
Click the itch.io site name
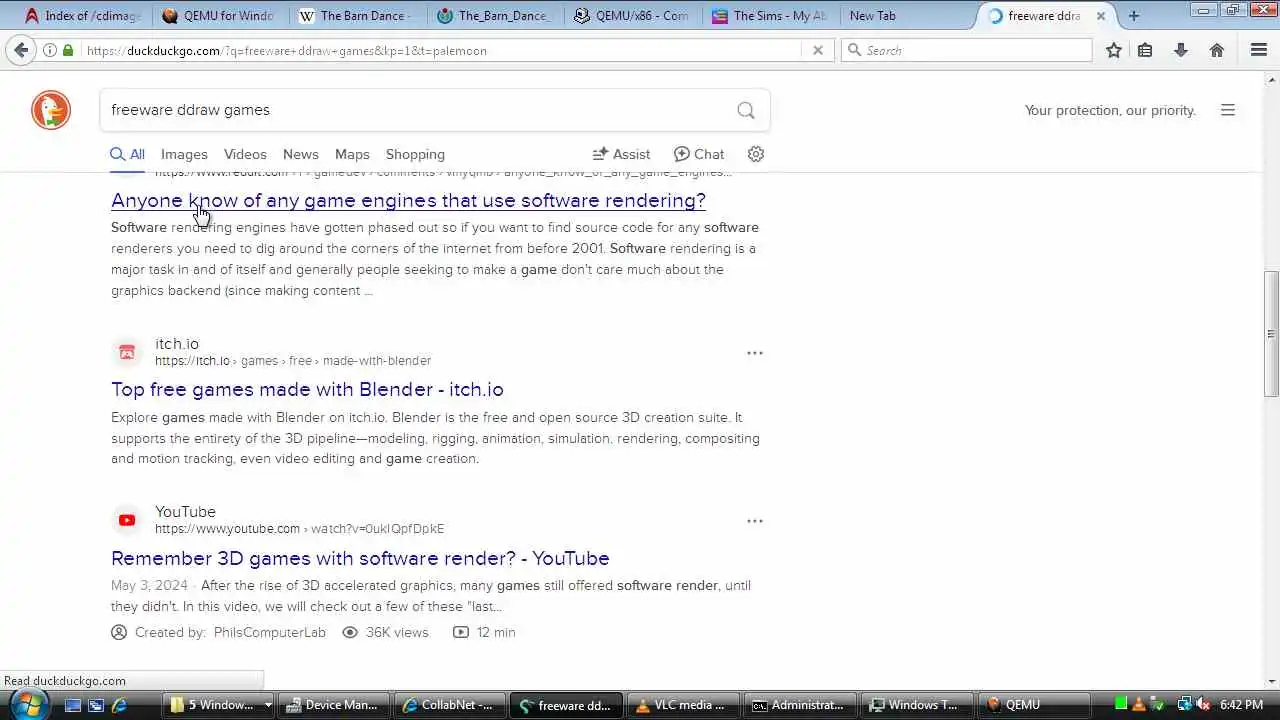pos(177,343)
